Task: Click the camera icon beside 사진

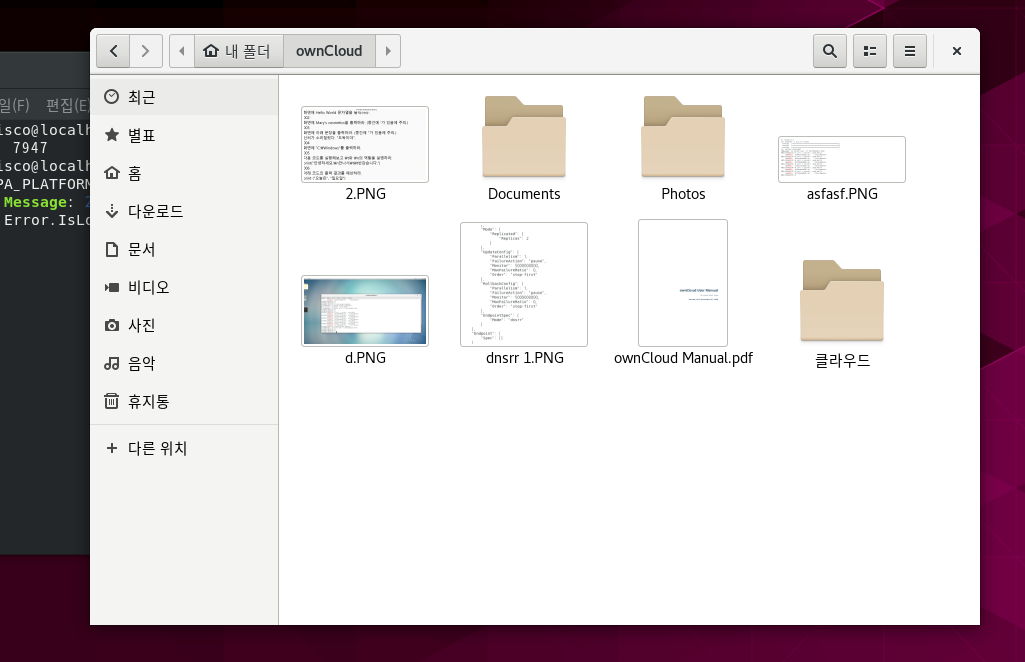Action: (x=112, y=325)
